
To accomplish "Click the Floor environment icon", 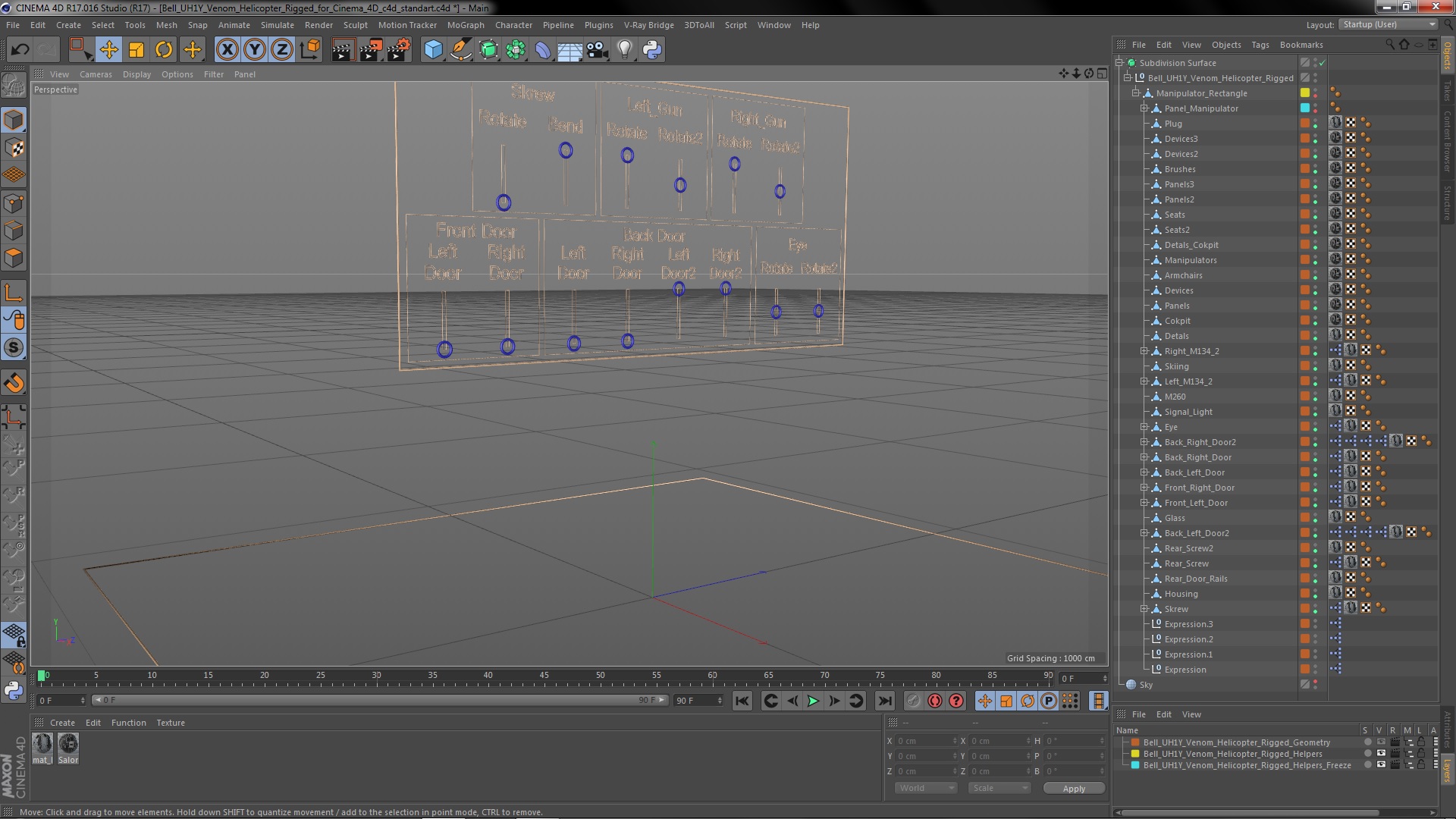I will (570, 50).
